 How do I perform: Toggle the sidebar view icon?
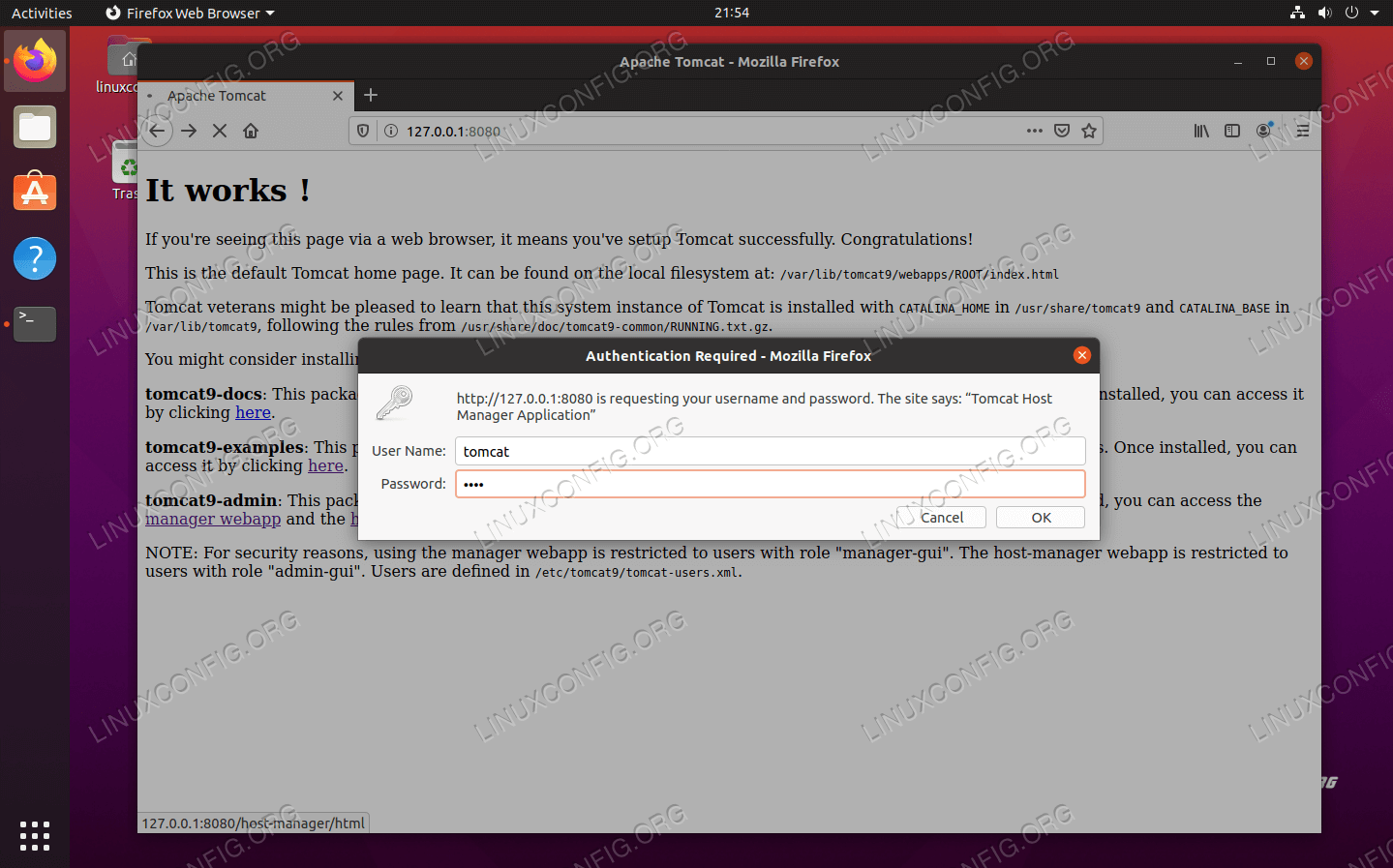pyautogui.click(x=1232, y=131)
